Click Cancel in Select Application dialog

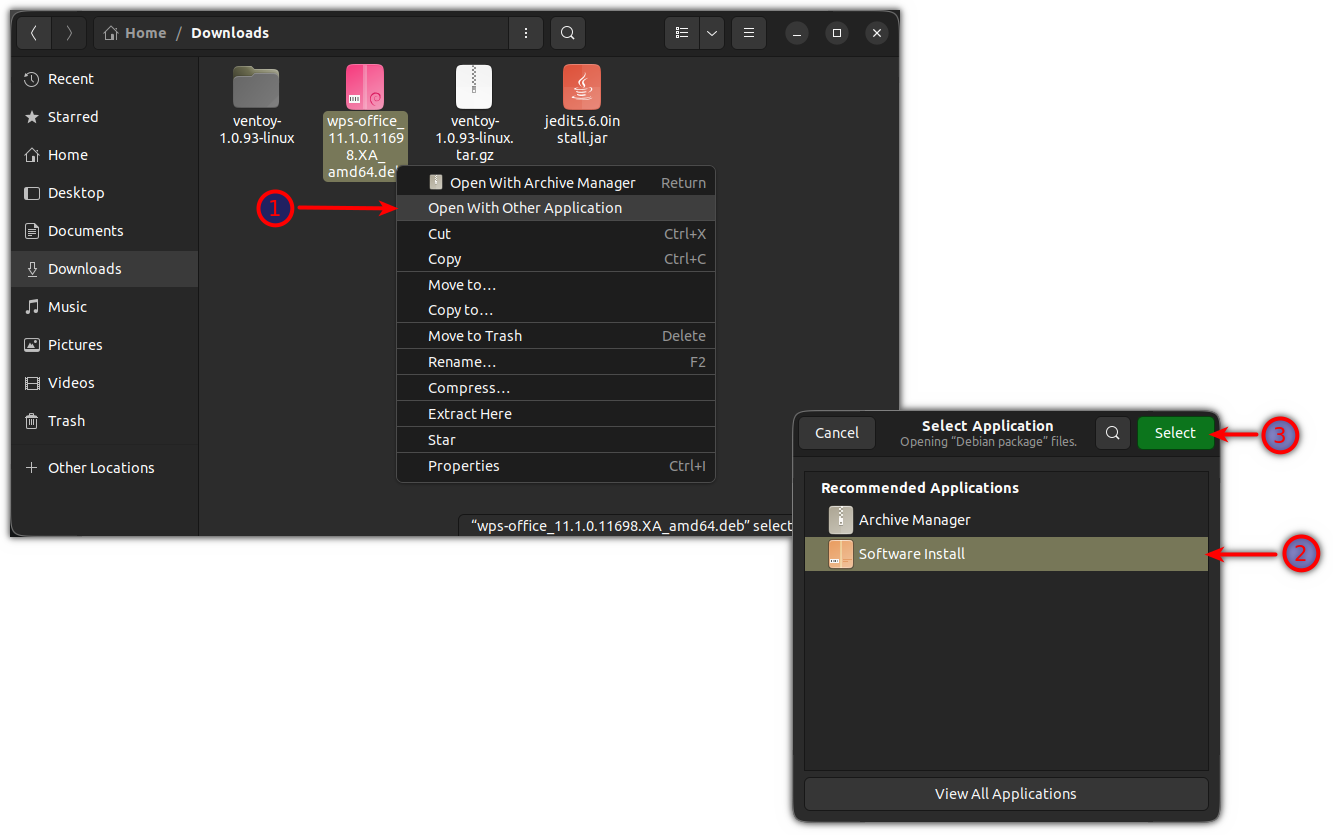(x=837, y=433)
